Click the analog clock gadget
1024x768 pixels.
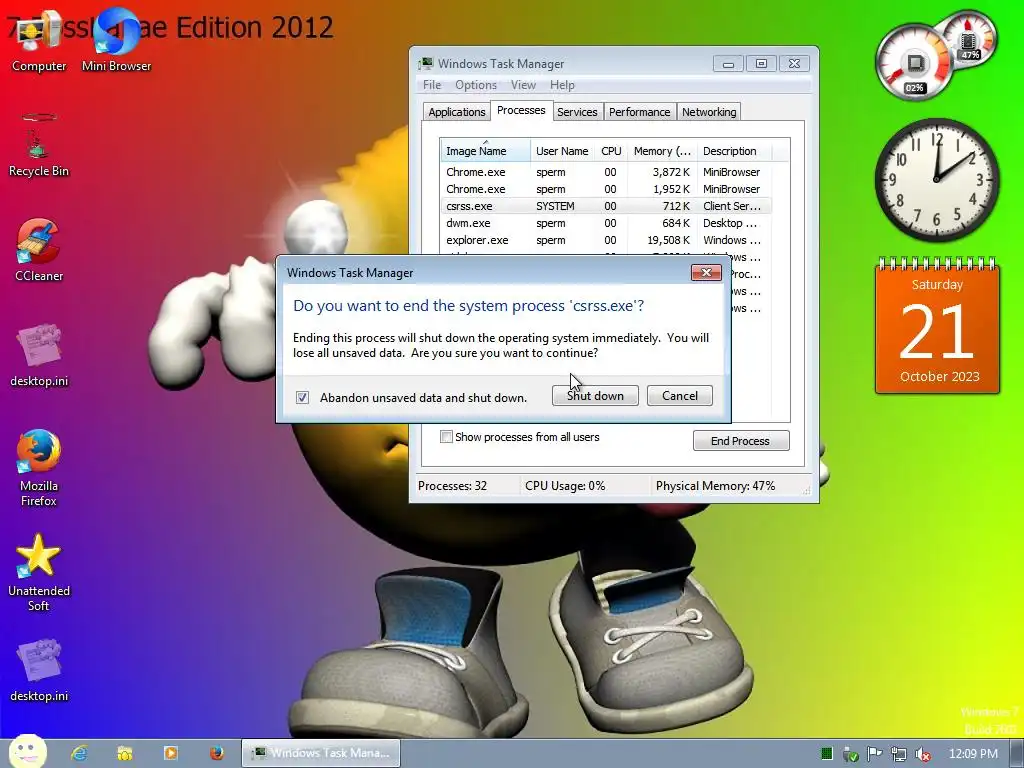point(937,180)
